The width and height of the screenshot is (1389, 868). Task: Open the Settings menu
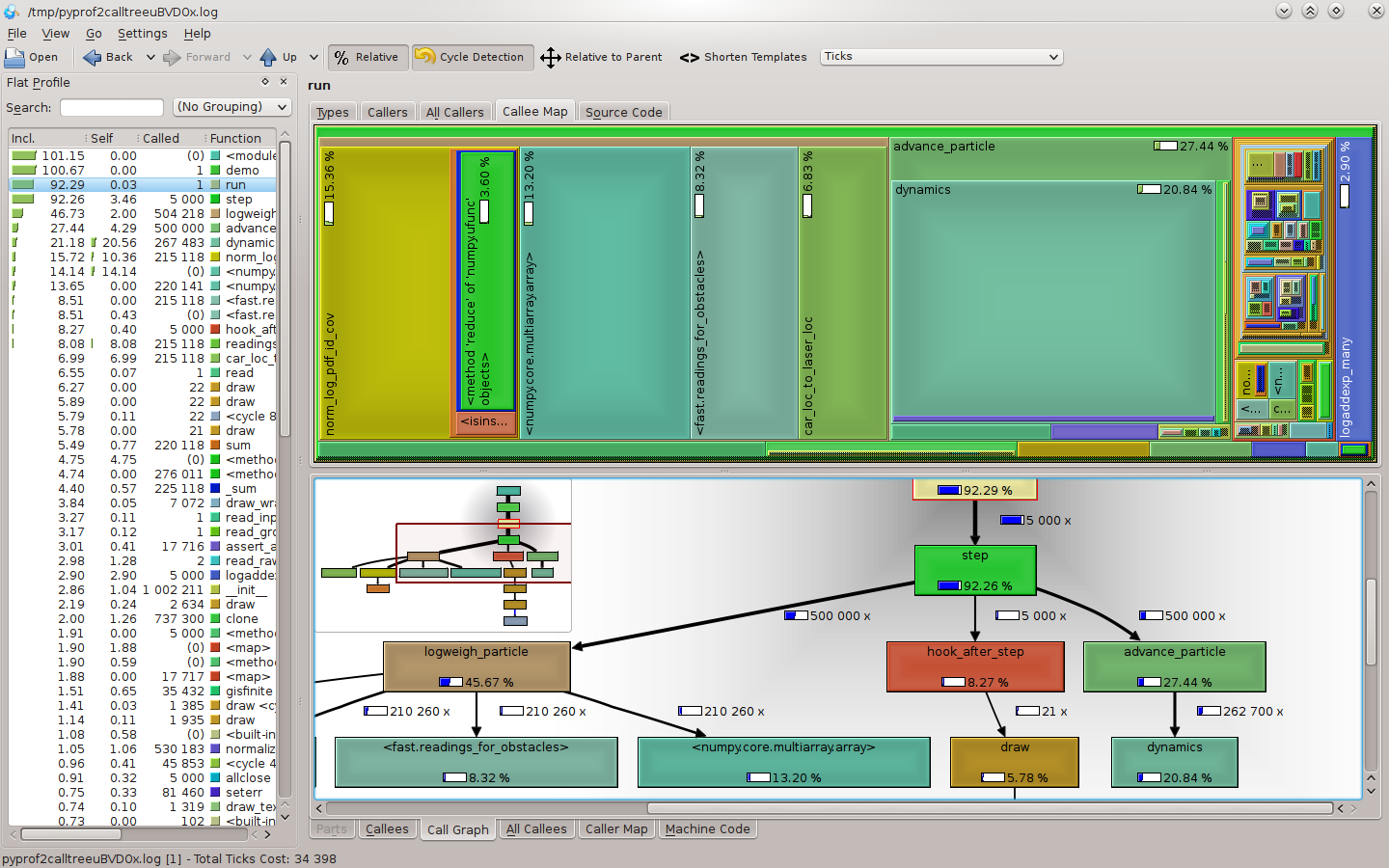[x=142, y=33]
